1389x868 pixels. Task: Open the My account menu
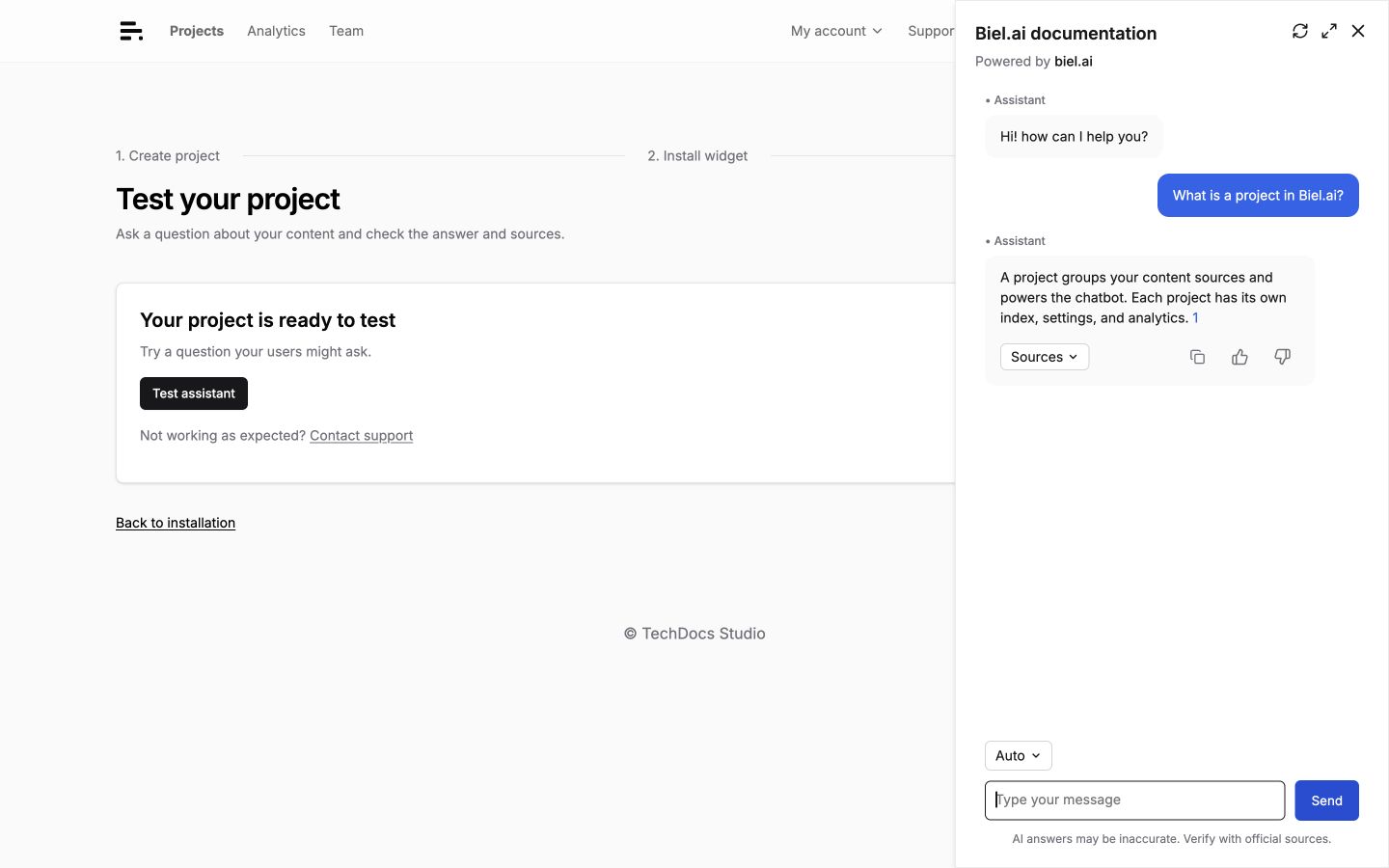point(836,31)
